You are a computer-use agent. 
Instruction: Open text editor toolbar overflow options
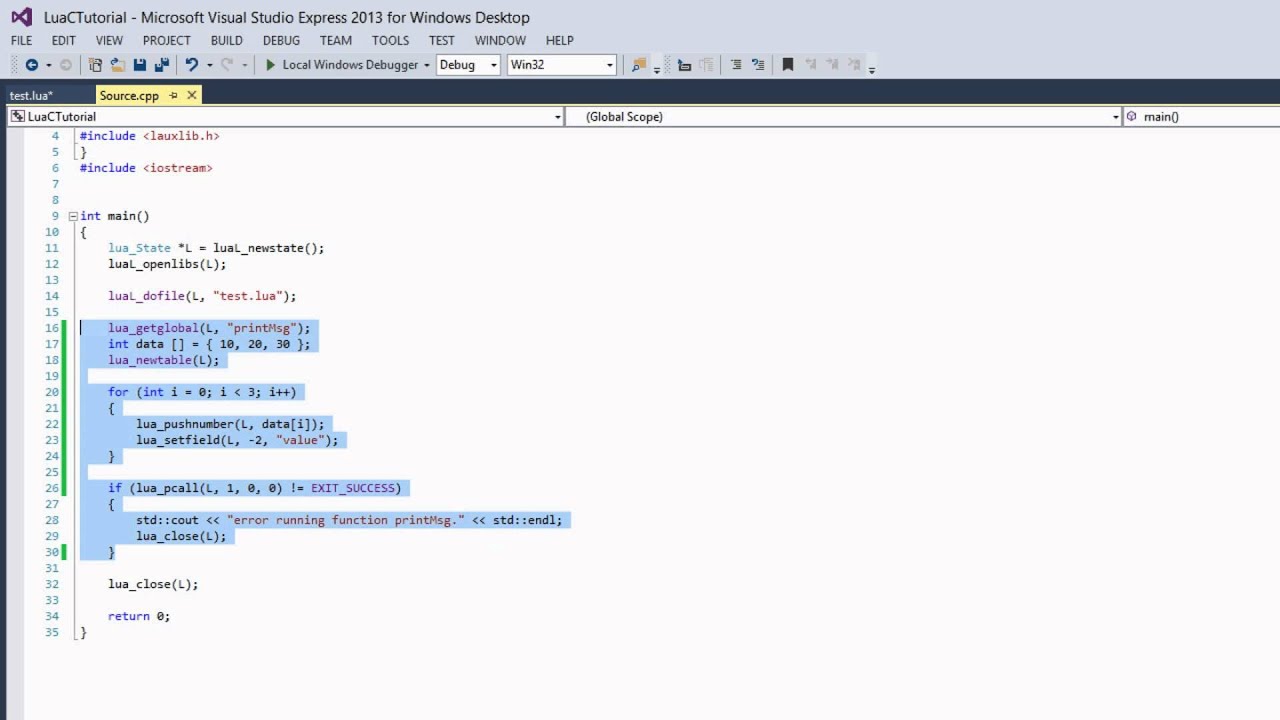pyautogui.click(x=872, y=69)
